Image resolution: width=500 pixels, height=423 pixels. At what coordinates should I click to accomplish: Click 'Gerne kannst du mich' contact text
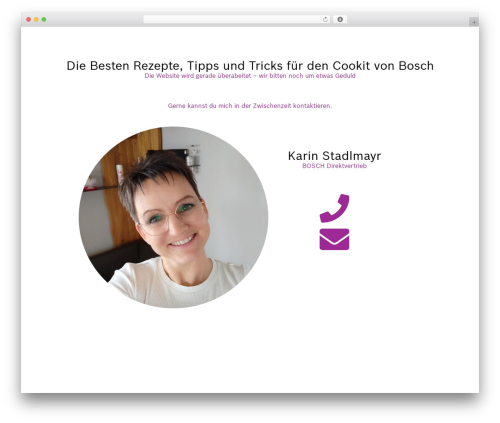pyautogui.click(x=250, y=106)
